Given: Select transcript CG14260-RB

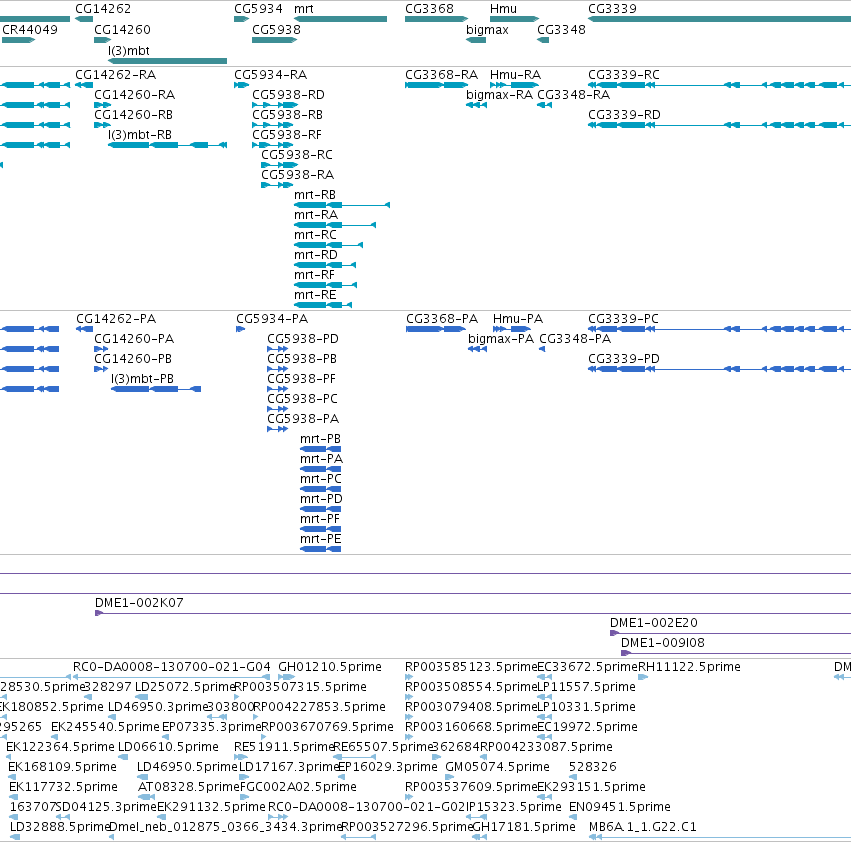Looking at the screenshot, I should (103, 125).
